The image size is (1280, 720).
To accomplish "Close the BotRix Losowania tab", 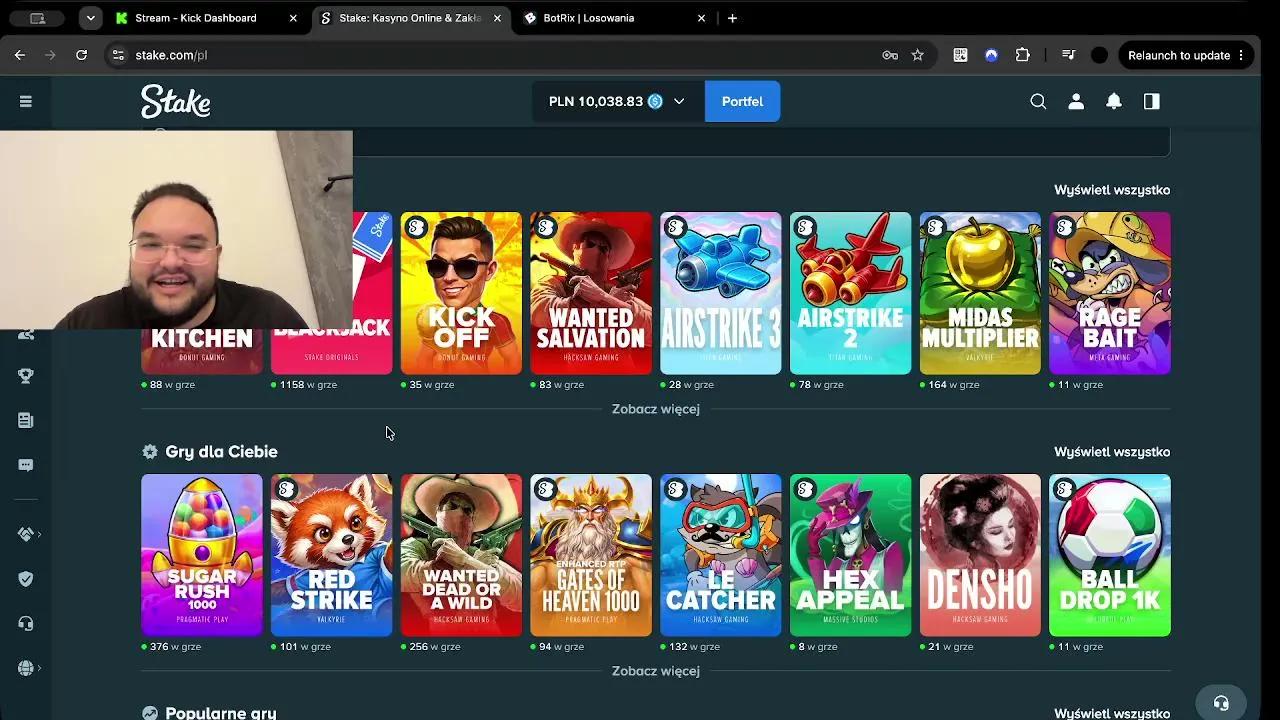I will click(701, 18).
